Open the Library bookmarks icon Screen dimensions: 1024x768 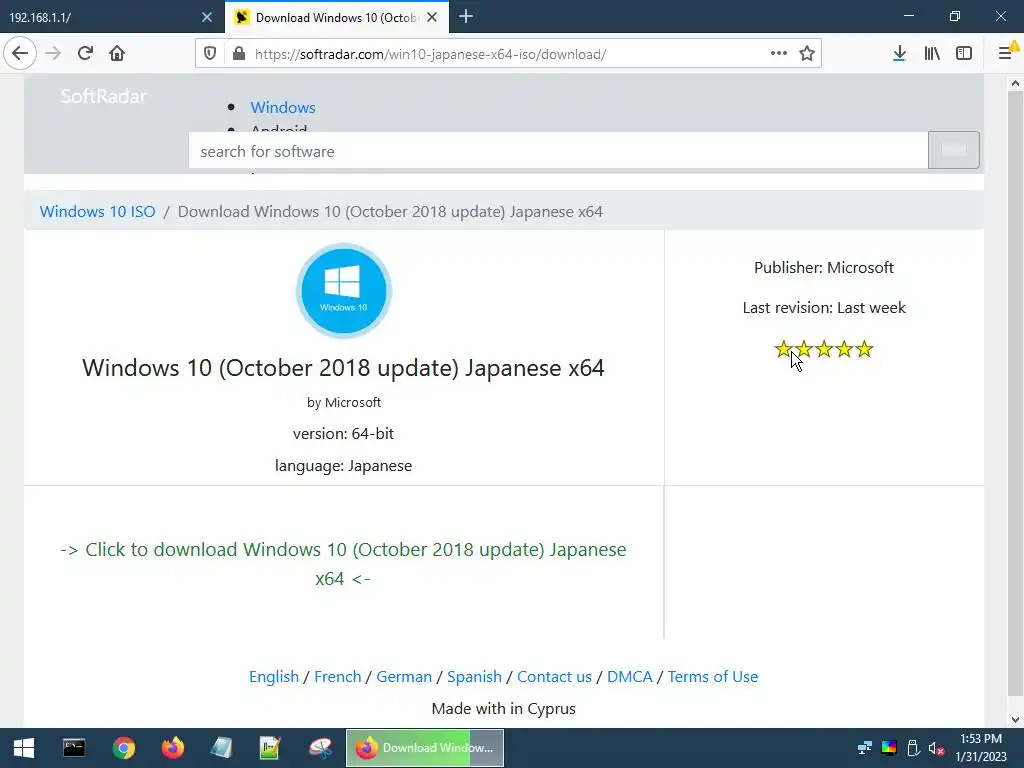click(932, 54)
